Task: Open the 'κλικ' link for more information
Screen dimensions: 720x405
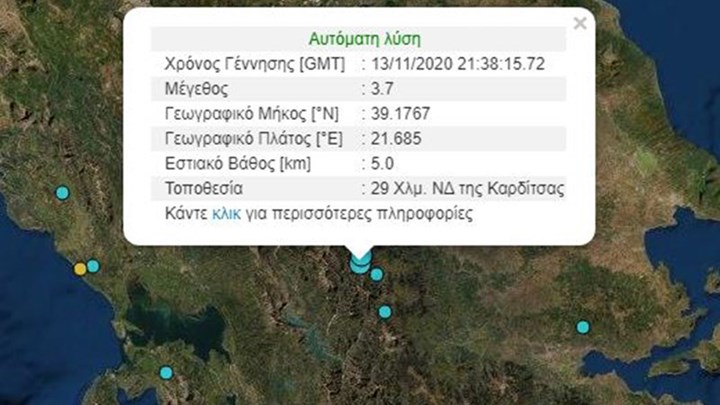Action: [226, 214]
